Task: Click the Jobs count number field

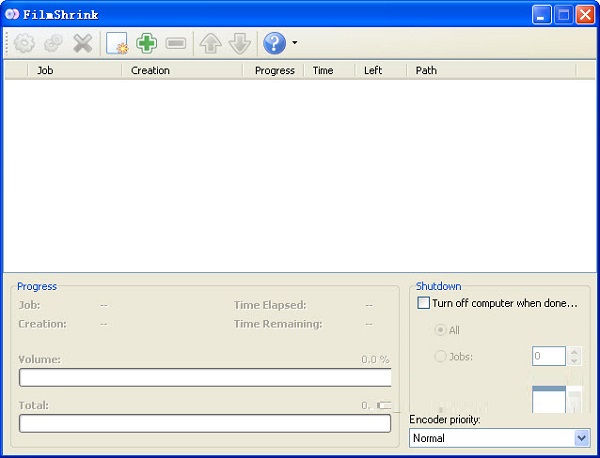Action: [549, 356]
